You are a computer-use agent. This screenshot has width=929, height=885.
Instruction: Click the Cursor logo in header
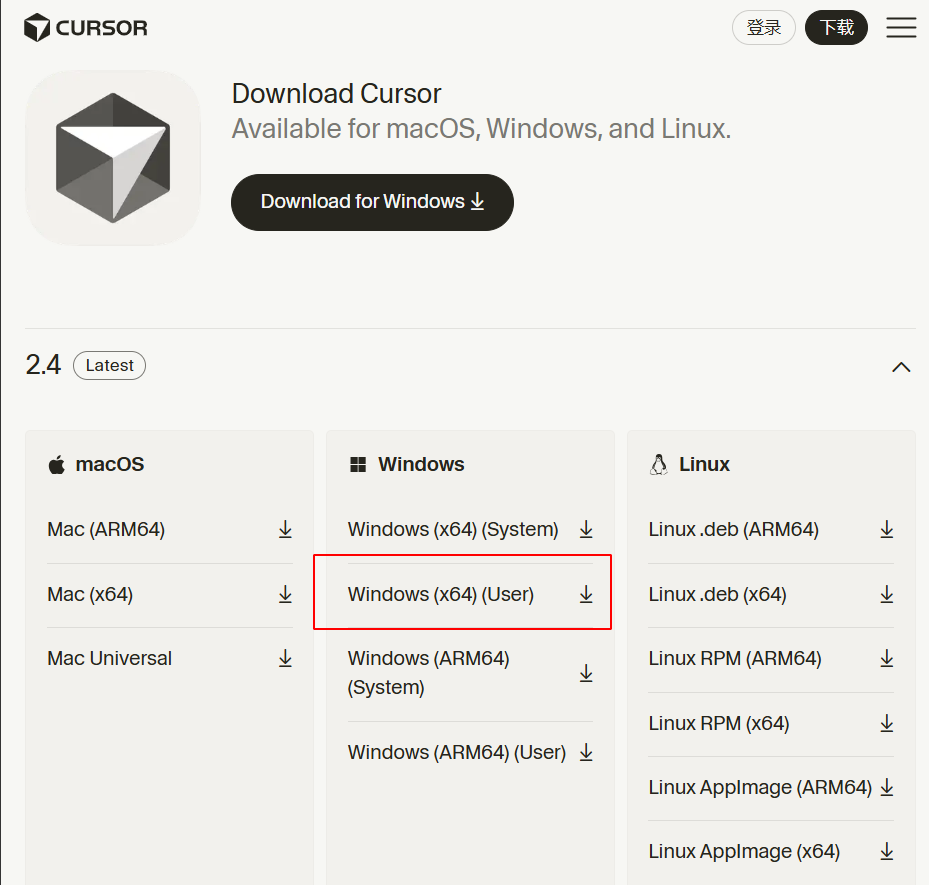point(86,28)
